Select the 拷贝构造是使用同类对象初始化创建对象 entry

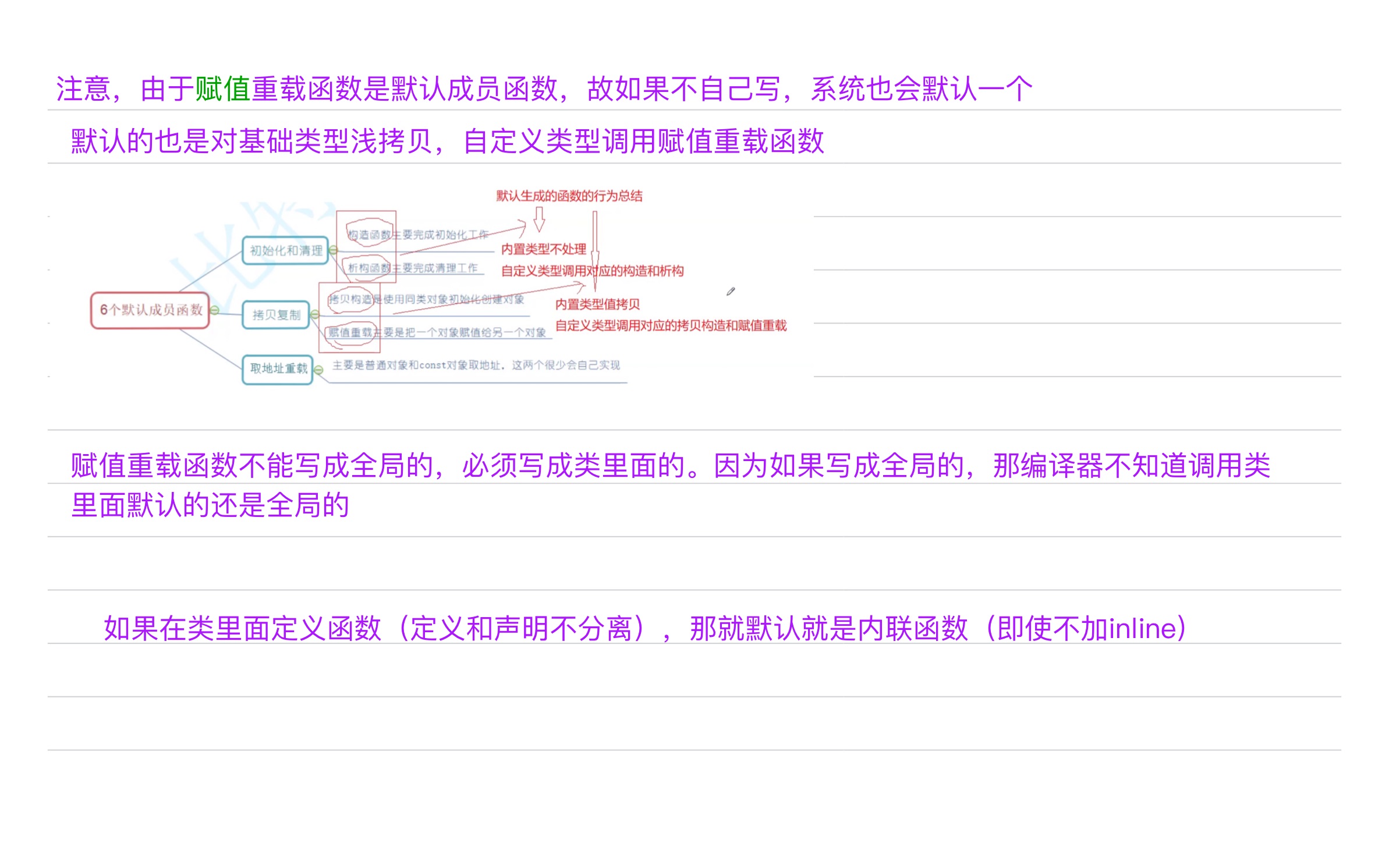coord(427,300)
